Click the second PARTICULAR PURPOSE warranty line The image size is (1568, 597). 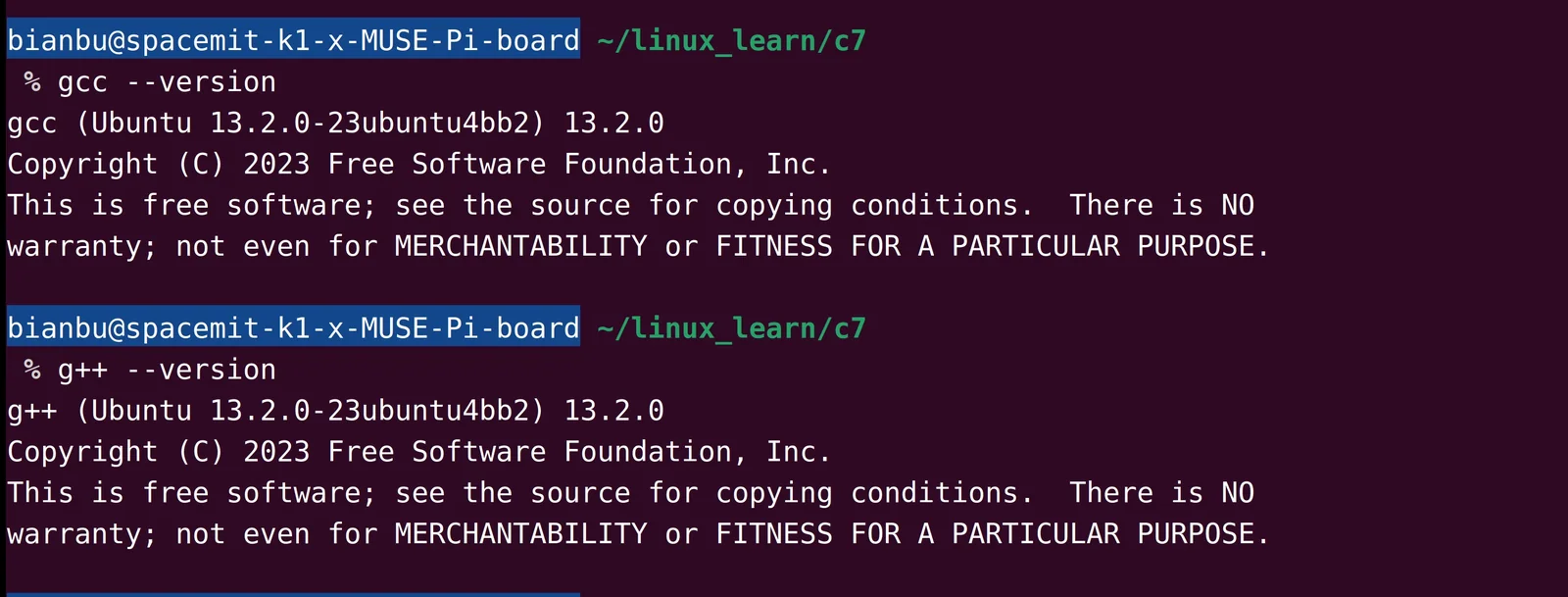tap(638, 533)
